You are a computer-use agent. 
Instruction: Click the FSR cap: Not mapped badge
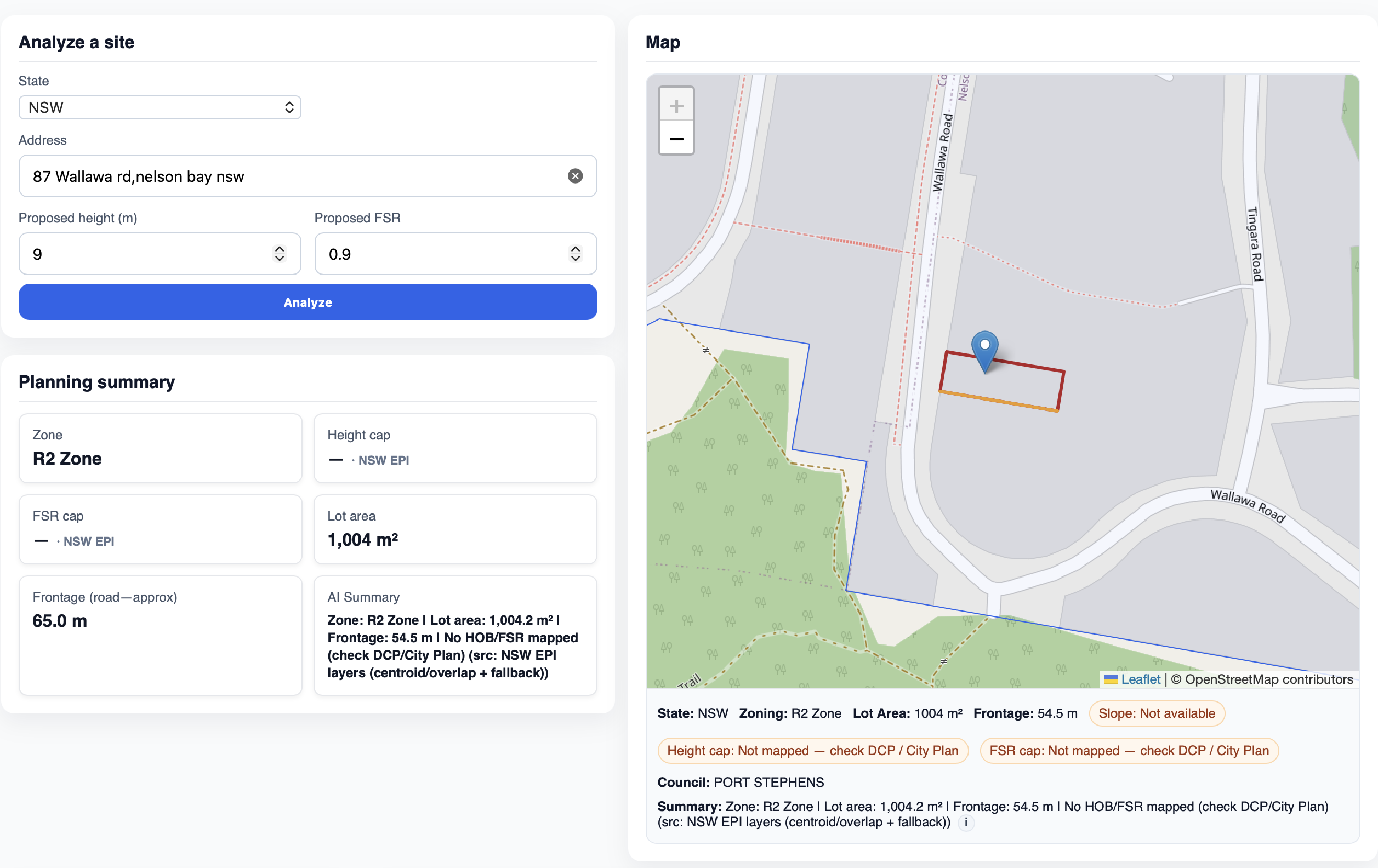(1129, 751)
